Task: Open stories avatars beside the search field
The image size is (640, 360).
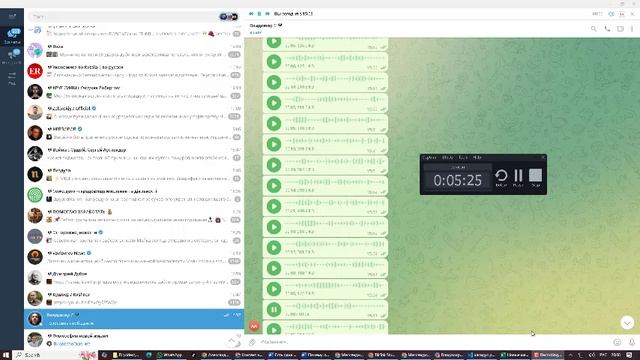Action: (x=229, y=17)
